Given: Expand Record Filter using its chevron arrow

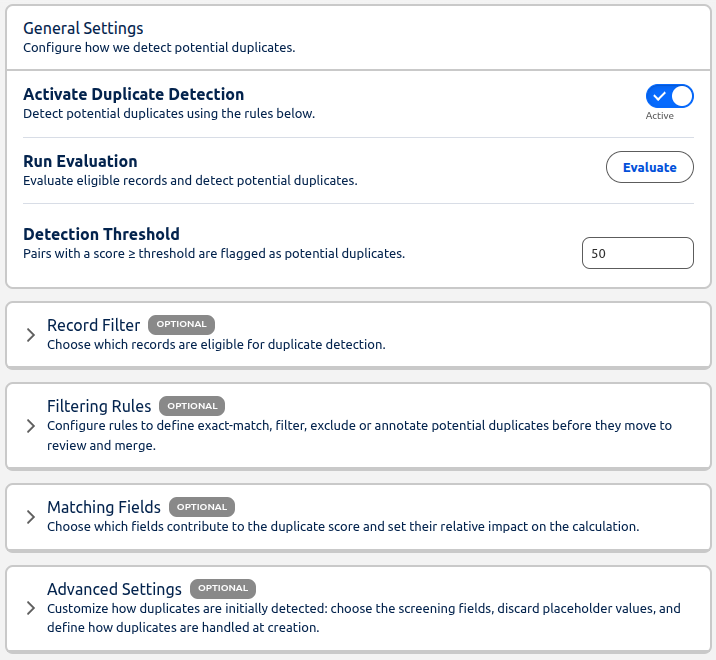Looking at the screenshot, I should pos(31,335).
